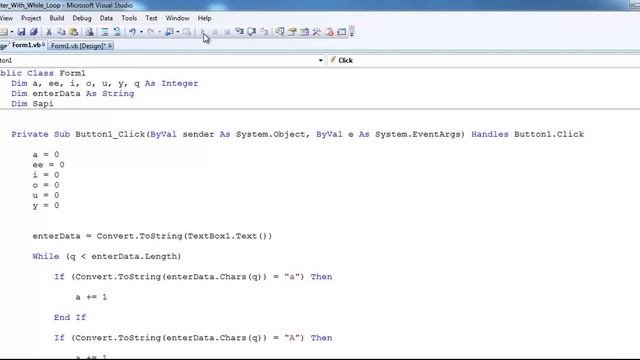Image resolution: width=640 pixels, height=360 pixels.
Task: Click the Error List toolbar icon
Action: coord(329,32)
